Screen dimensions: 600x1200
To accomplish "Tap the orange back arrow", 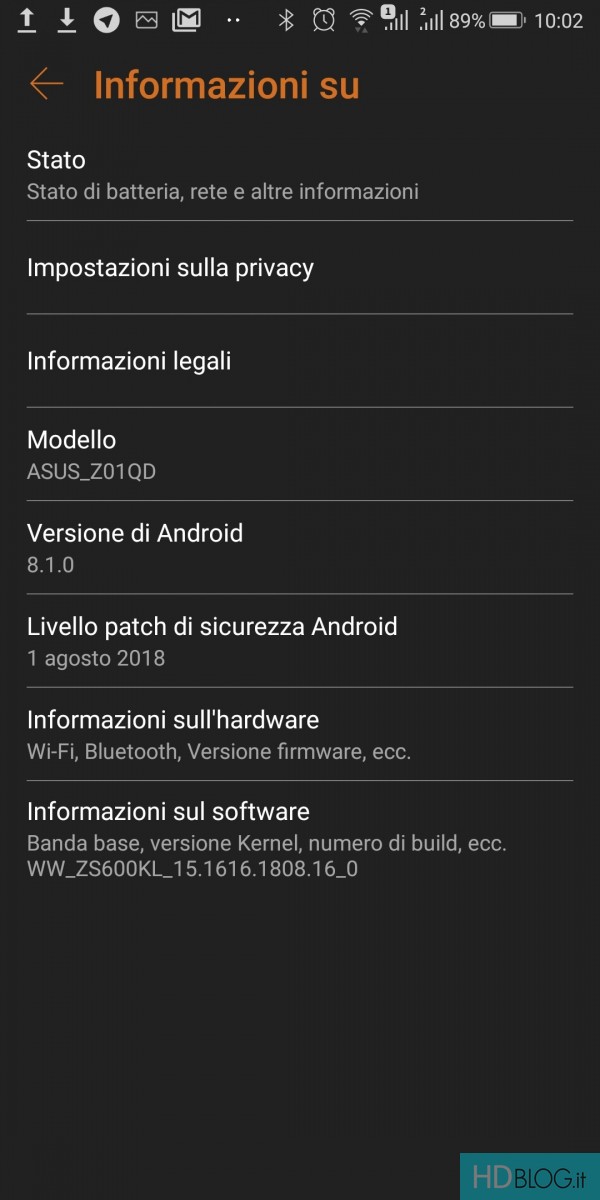I will [x=46, y=84].
